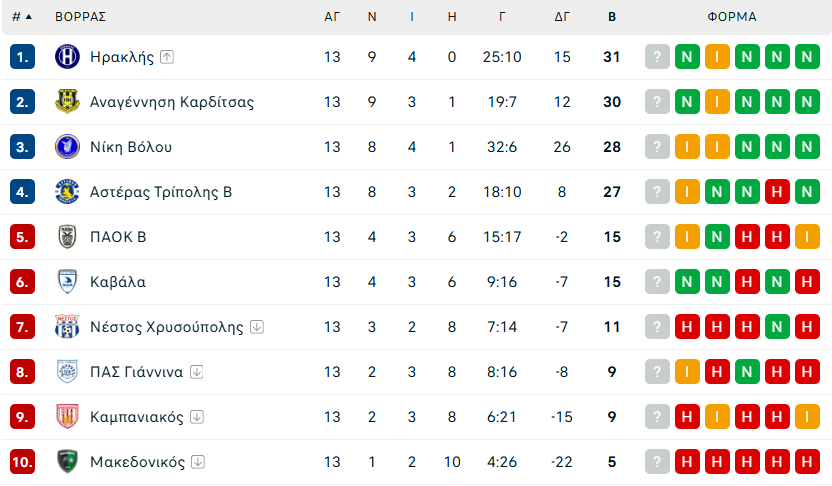Select the Καβάλα club logo
This screenshot has height=486, width=832.
point(66,282)
